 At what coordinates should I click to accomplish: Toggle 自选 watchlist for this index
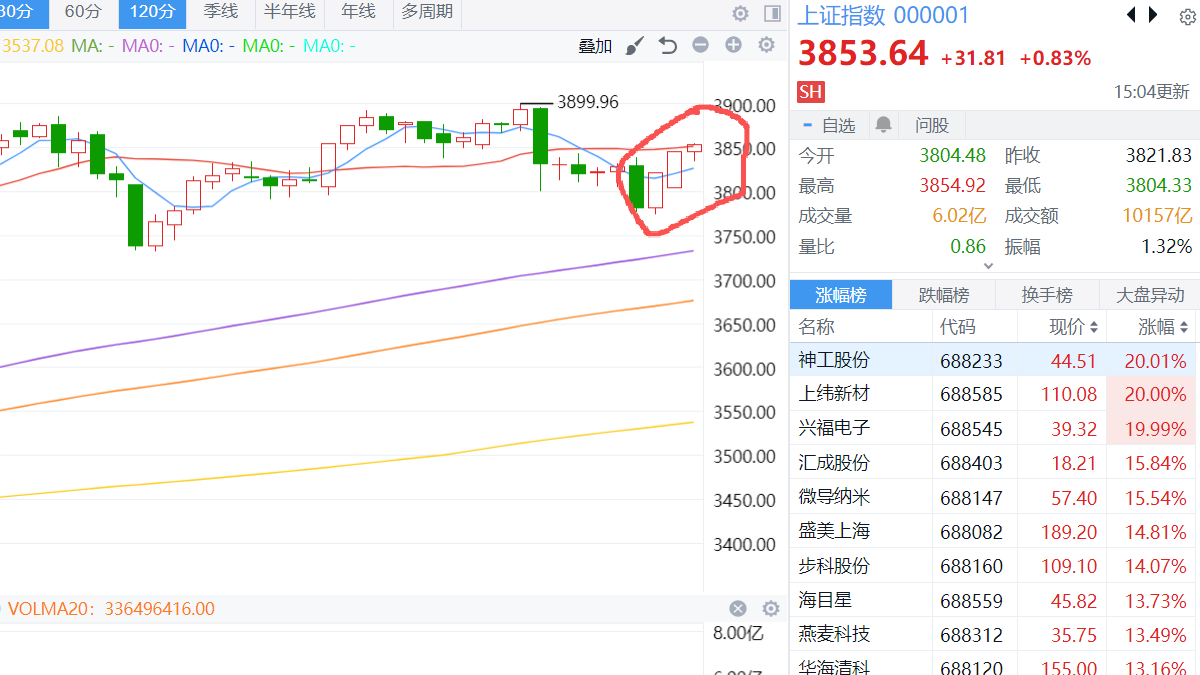[x=830, y=125]
